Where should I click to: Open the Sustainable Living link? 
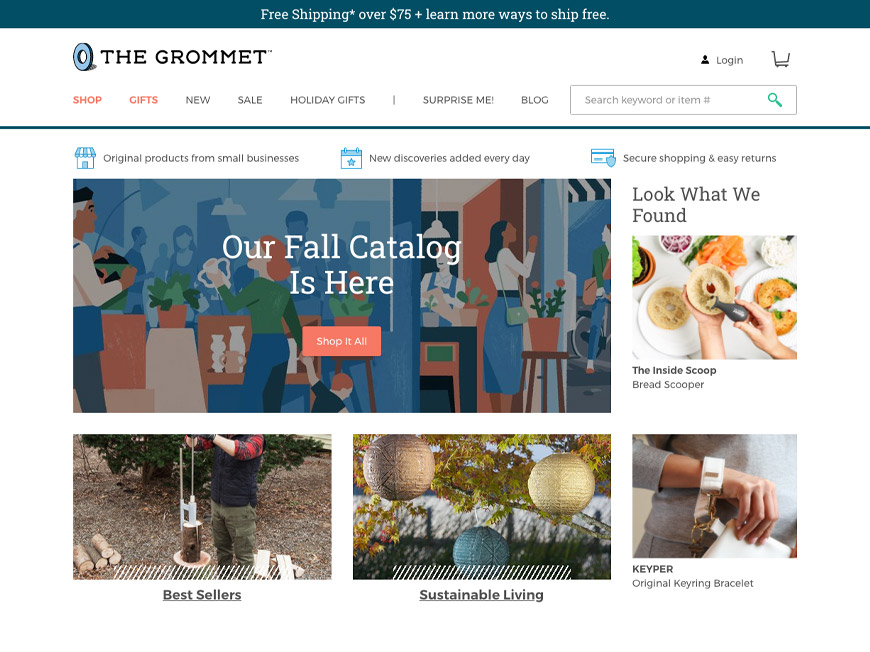[482, 595]
